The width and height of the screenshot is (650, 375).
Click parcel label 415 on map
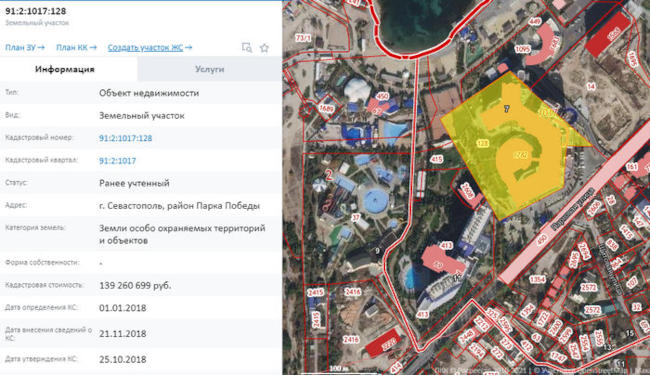tap(437, 159)
